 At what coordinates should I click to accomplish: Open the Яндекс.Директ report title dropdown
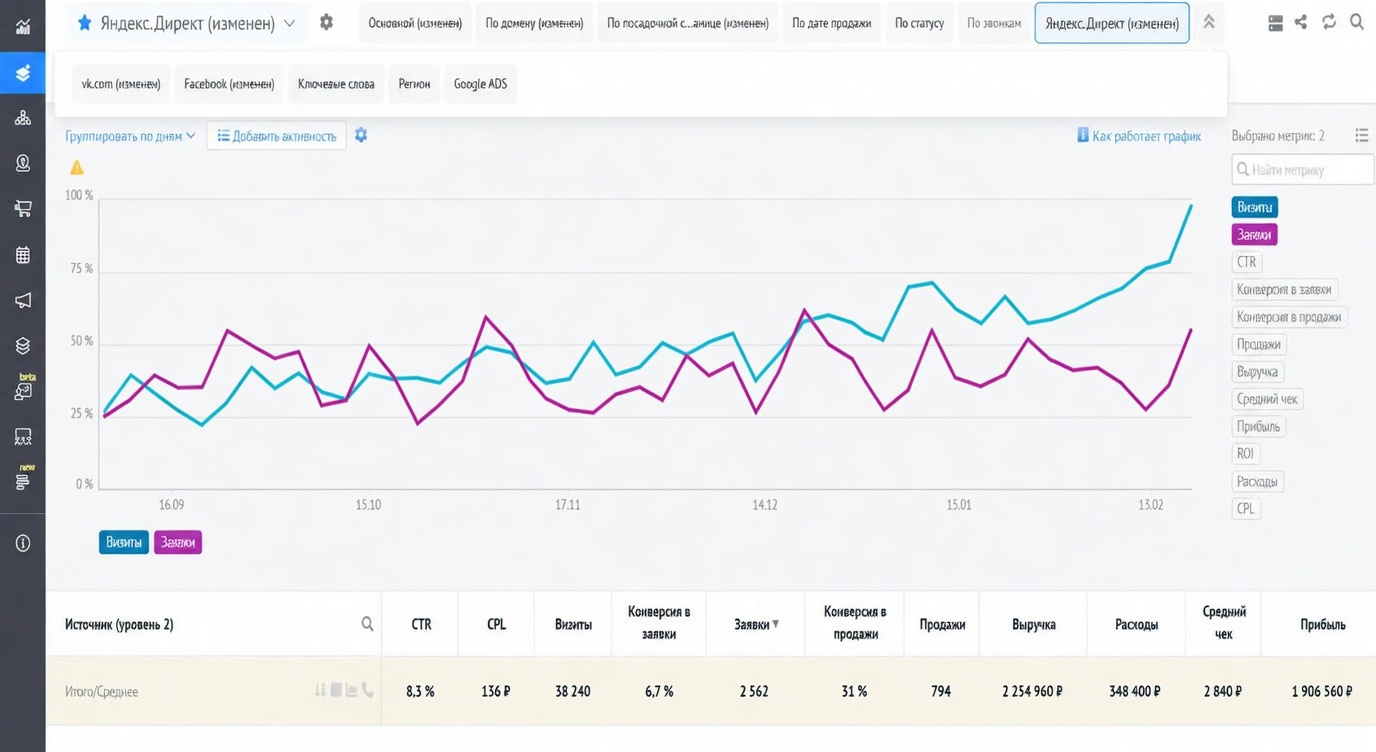(x=187, y=23)
